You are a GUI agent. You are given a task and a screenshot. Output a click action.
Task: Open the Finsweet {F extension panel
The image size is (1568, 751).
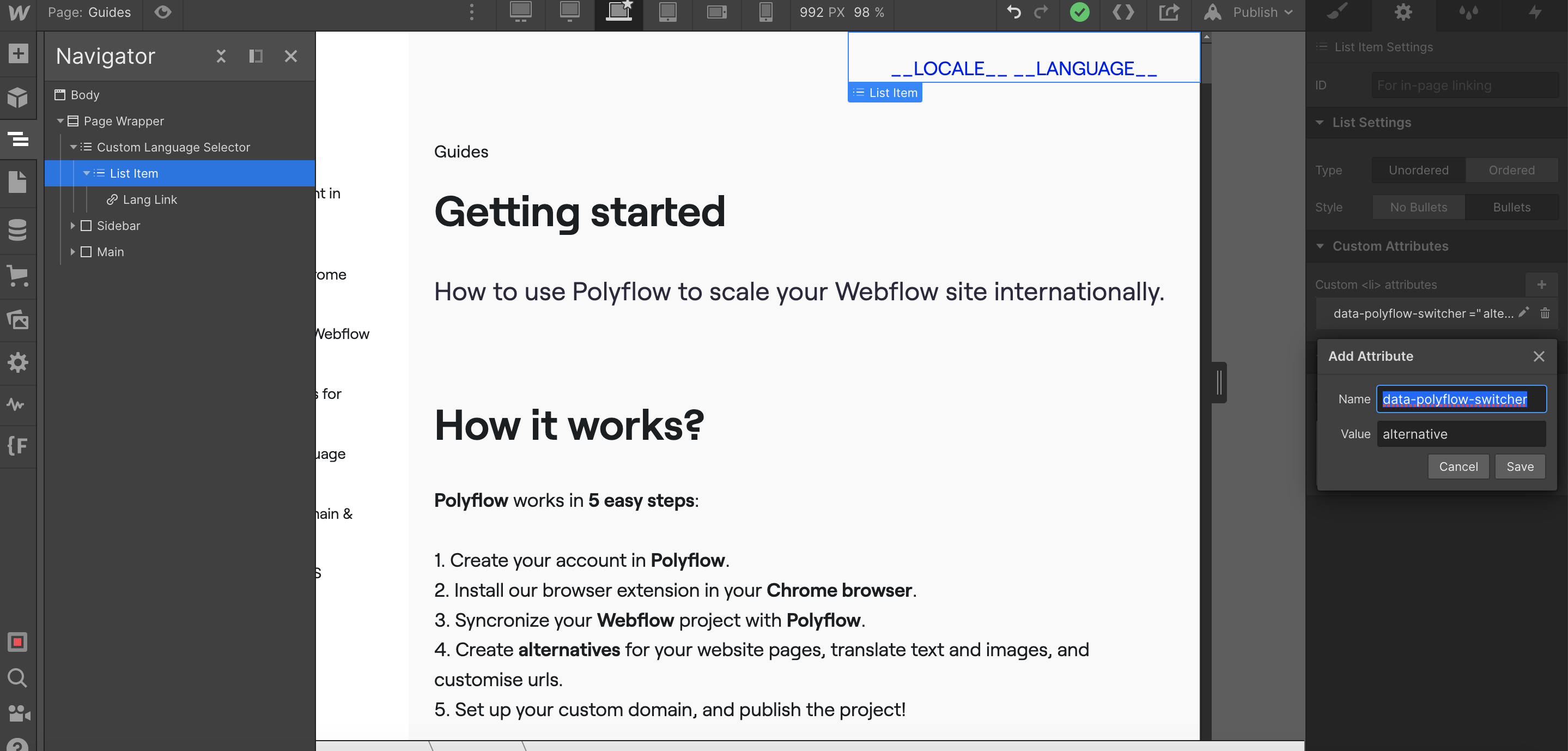pos(17,446)
